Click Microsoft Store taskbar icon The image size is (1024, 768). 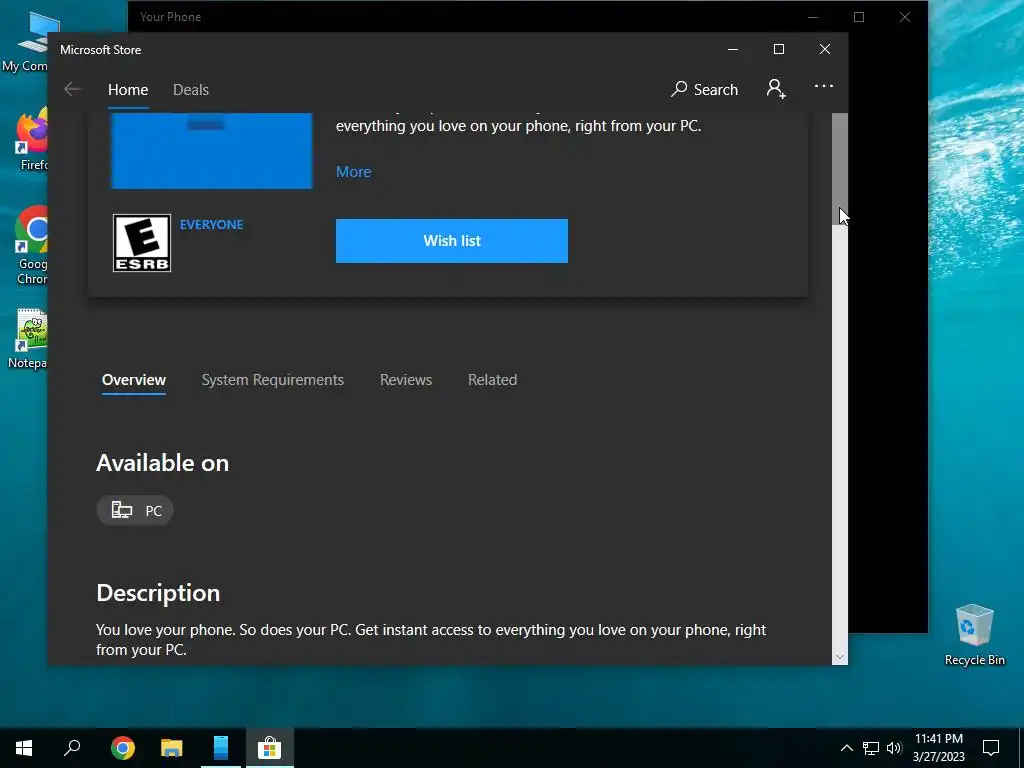(269, 748)
